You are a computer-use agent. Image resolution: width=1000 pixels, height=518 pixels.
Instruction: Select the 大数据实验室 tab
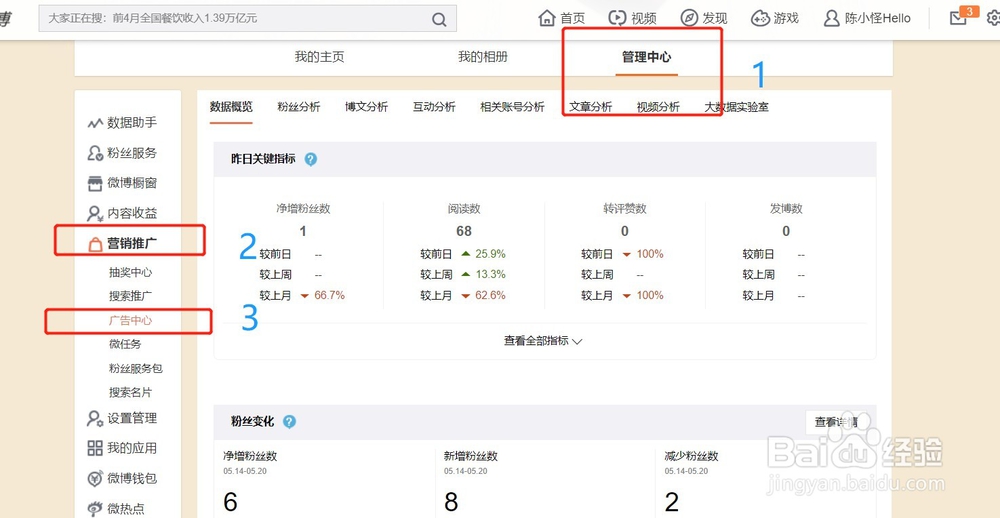(736, 107)
